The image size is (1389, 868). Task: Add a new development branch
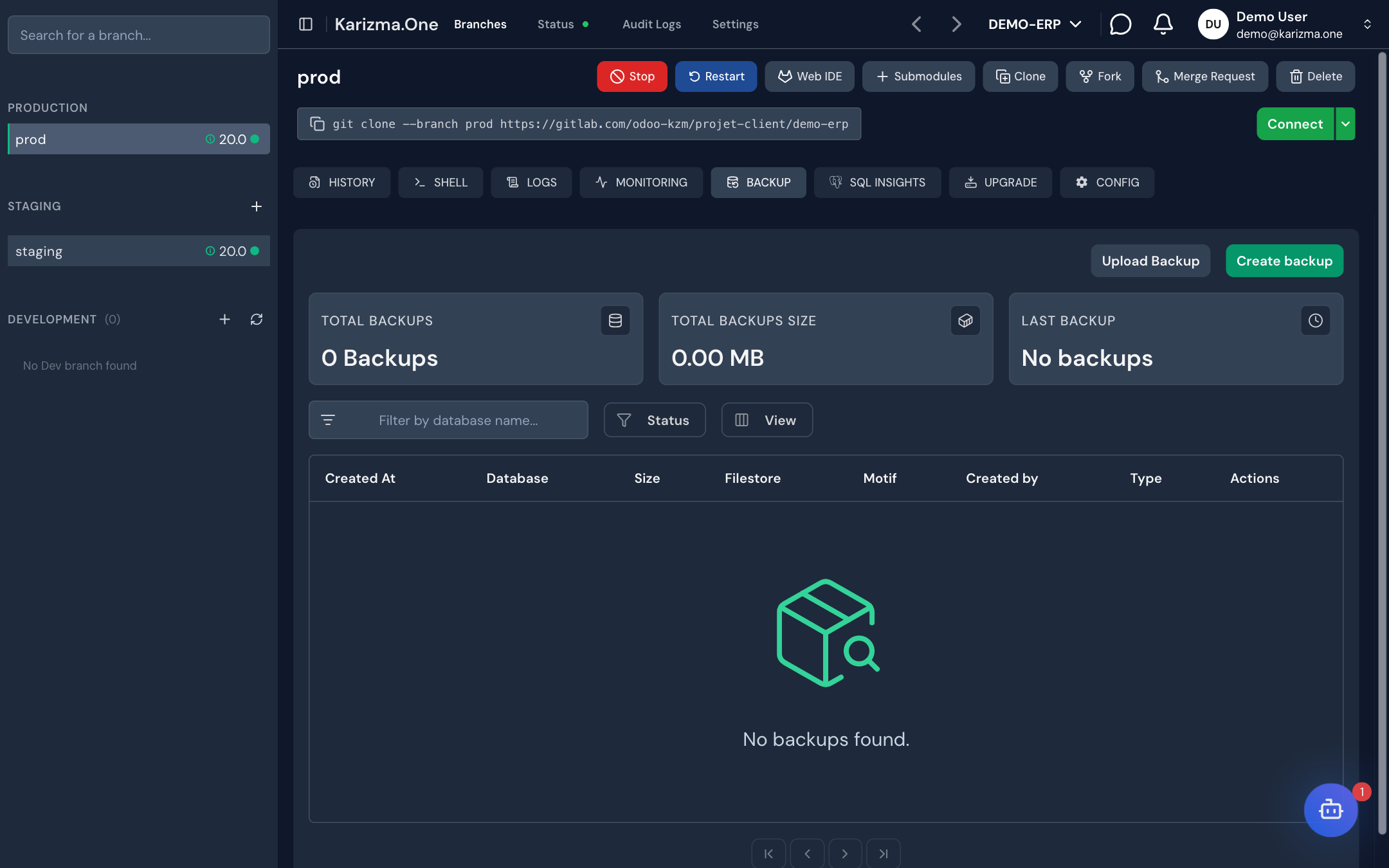[x=224, y=320]
